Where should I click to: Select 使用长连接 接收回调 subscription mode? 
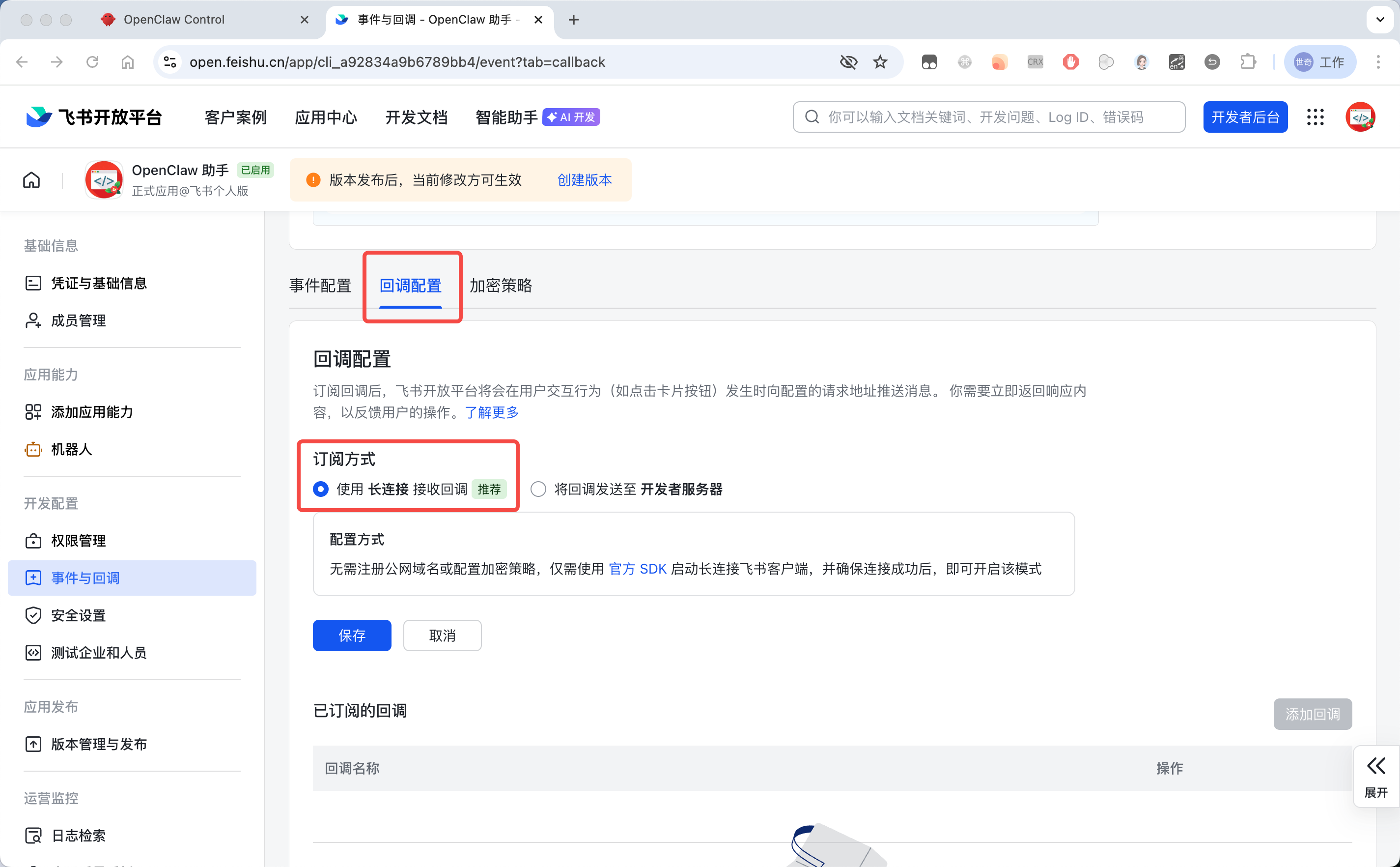pyautogui.click(x=321, y=489)
